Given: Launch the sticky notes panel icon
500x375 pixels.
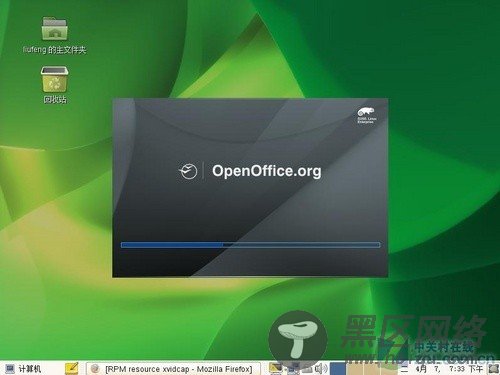Looking at the screenshot, I should [71, 368].
